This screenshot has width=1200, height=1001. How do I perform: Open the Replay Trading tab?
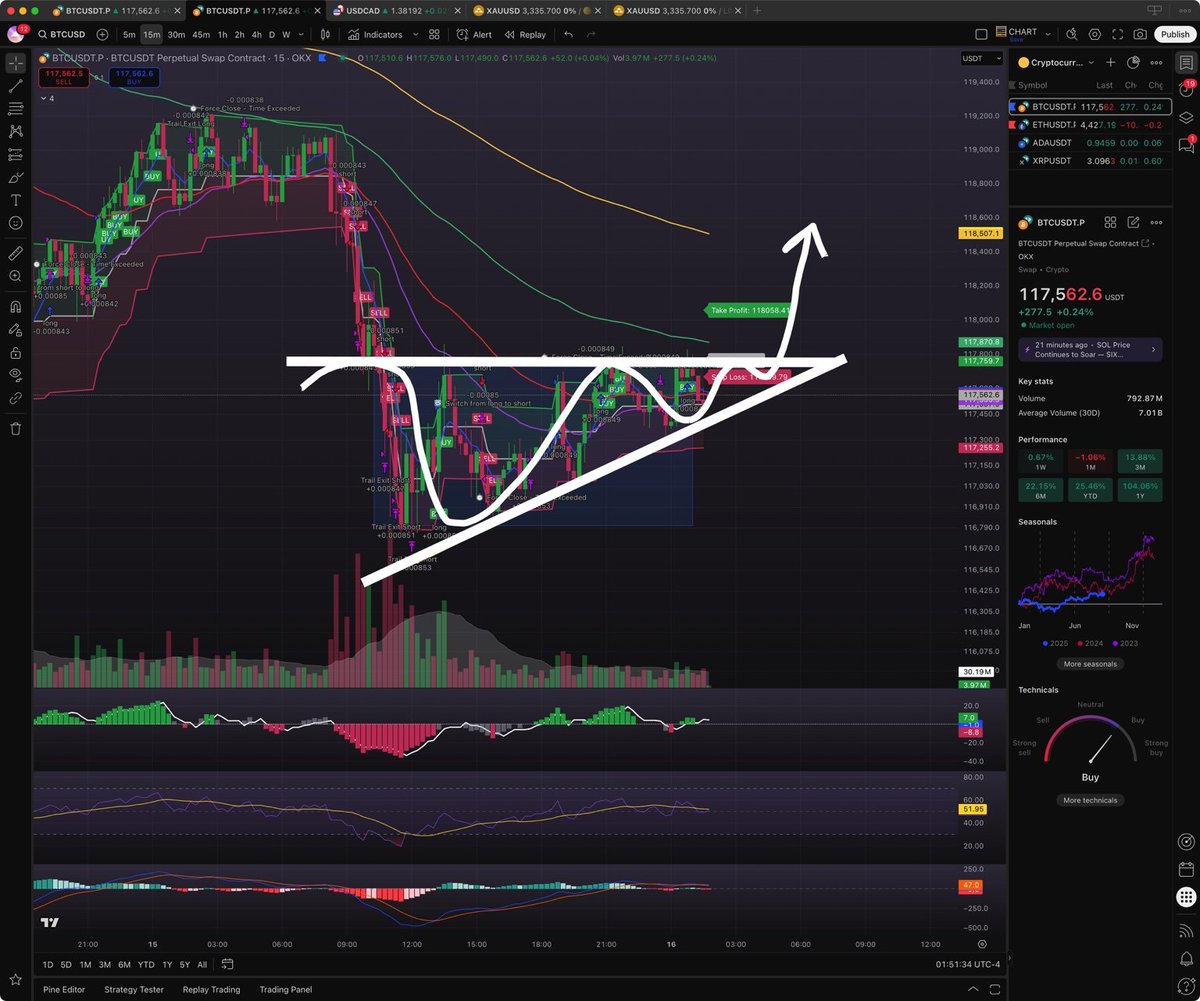point(212,990)
